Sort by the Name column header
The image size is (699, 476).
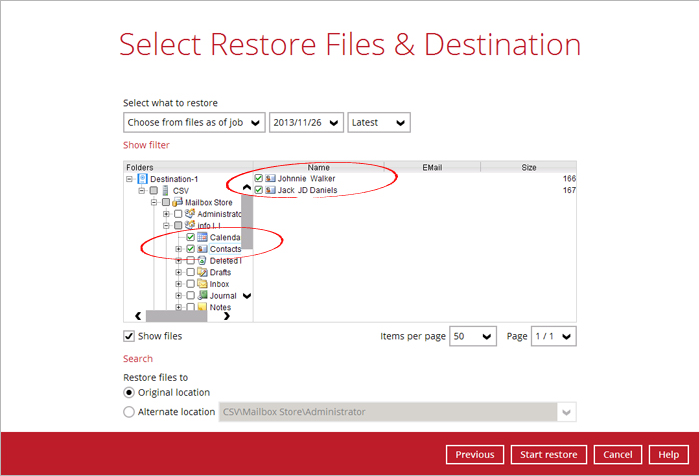click(318, 167)
